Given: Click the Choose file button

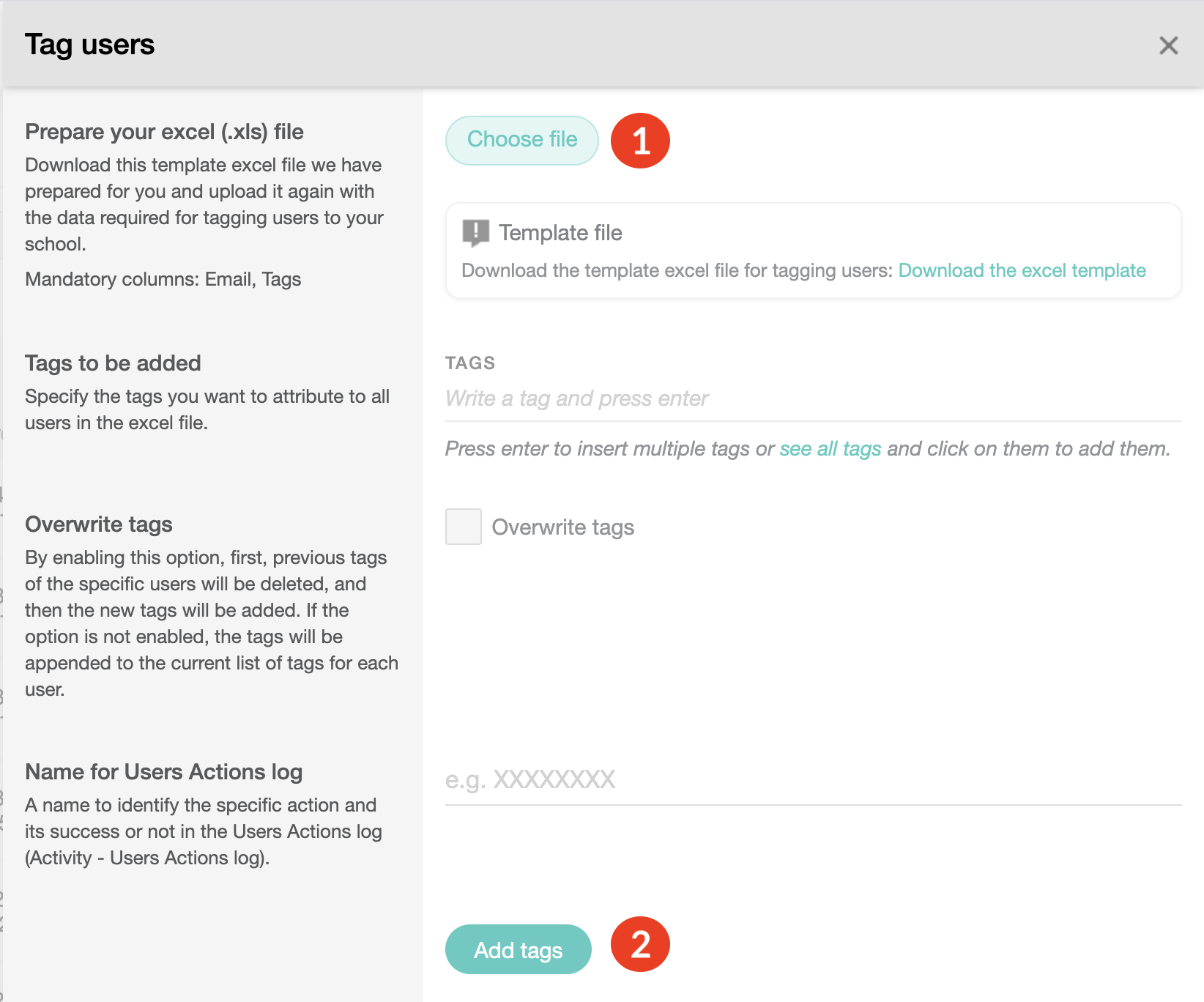Looking at the screenshot, I should coord(521,139).
